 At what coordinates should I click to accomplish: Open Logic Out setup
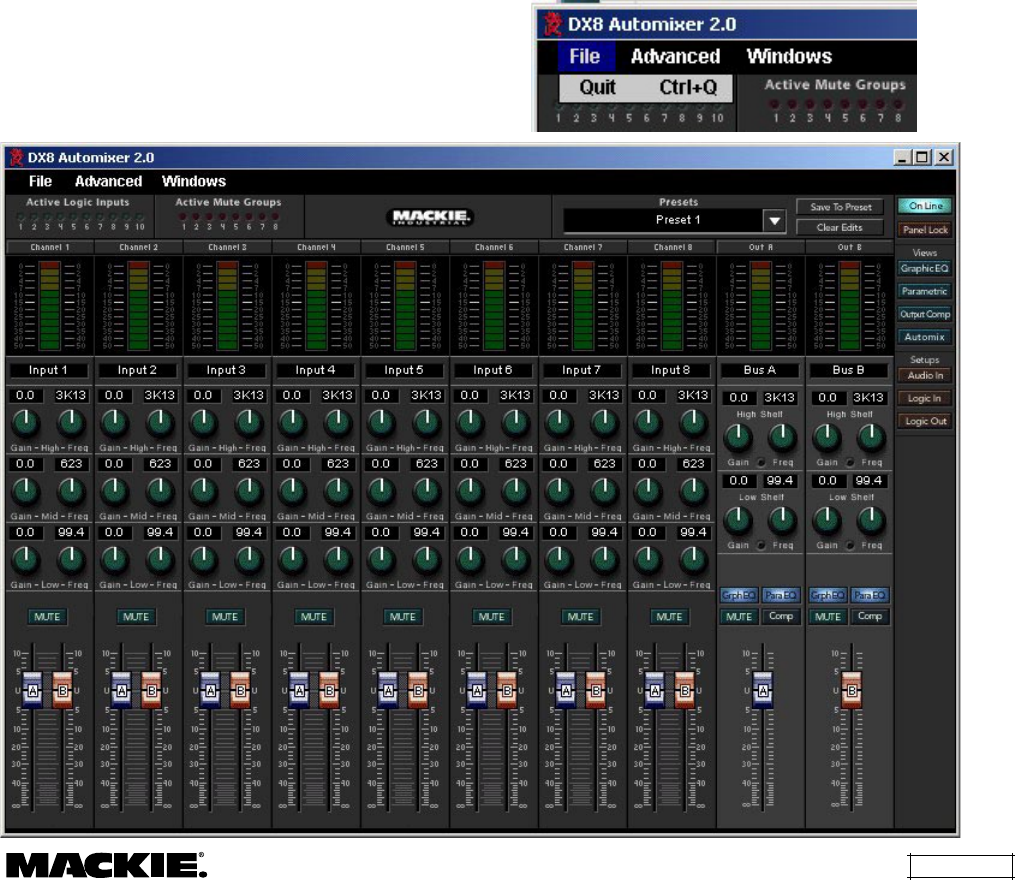coord(924,421)
